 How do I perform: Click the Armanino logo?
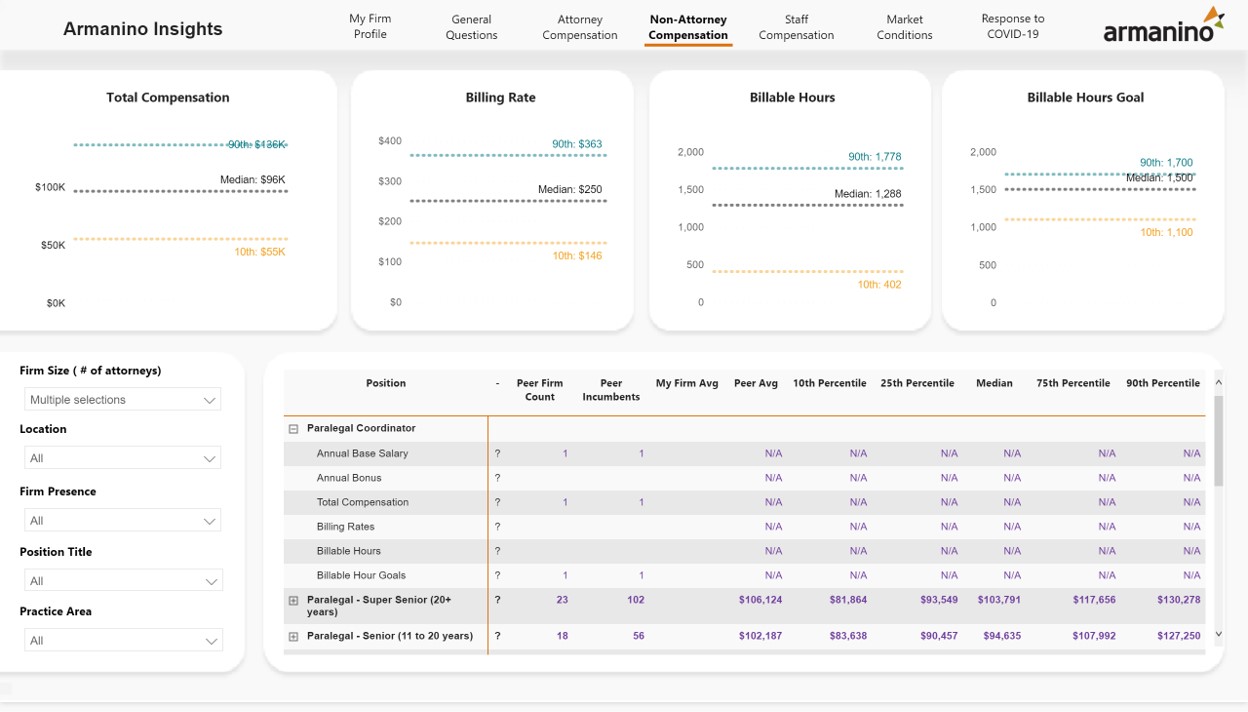(1164, 25)
